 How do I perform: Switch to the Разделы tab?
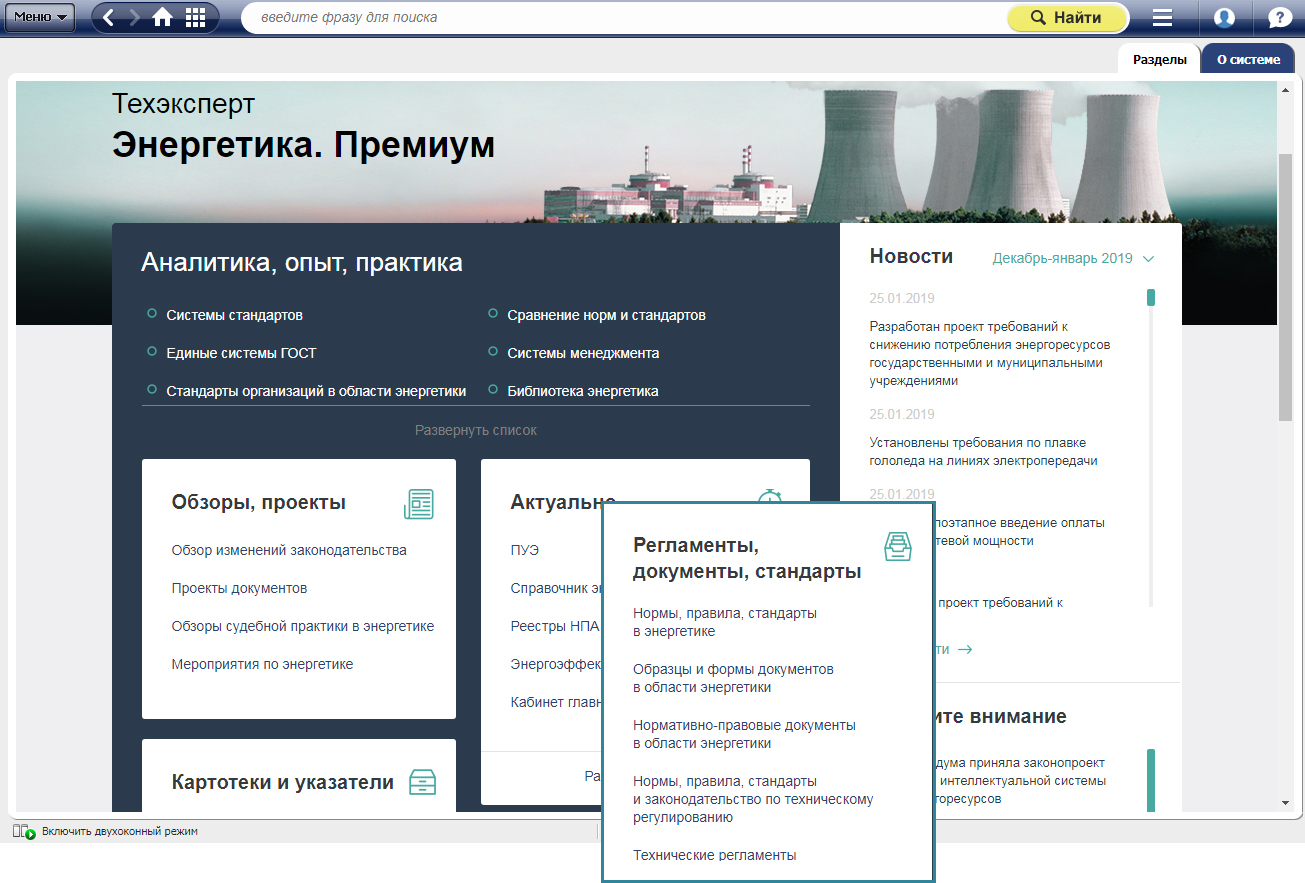(x=1159, y=59)
